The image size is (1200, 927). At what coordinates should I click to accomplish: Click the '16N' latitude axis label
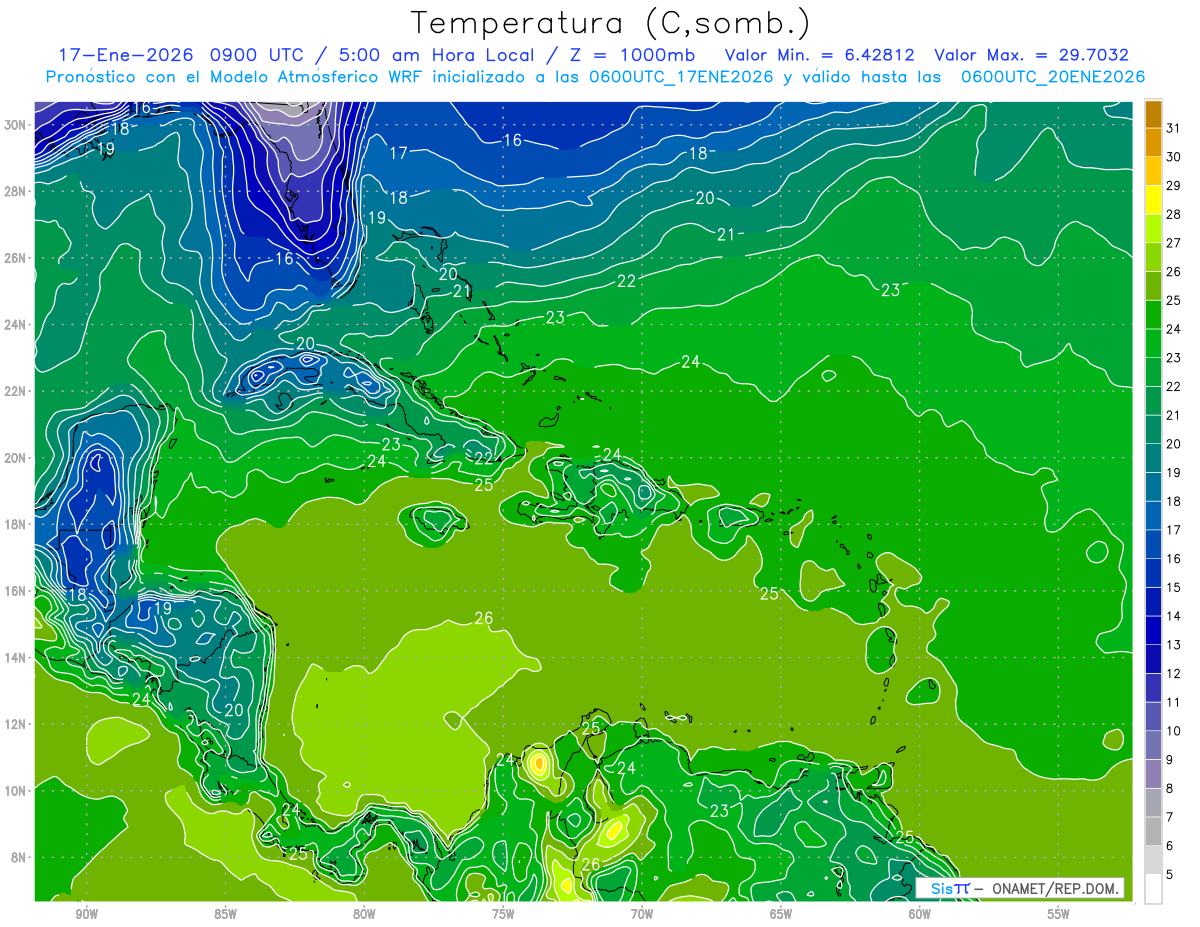point(15,591)
